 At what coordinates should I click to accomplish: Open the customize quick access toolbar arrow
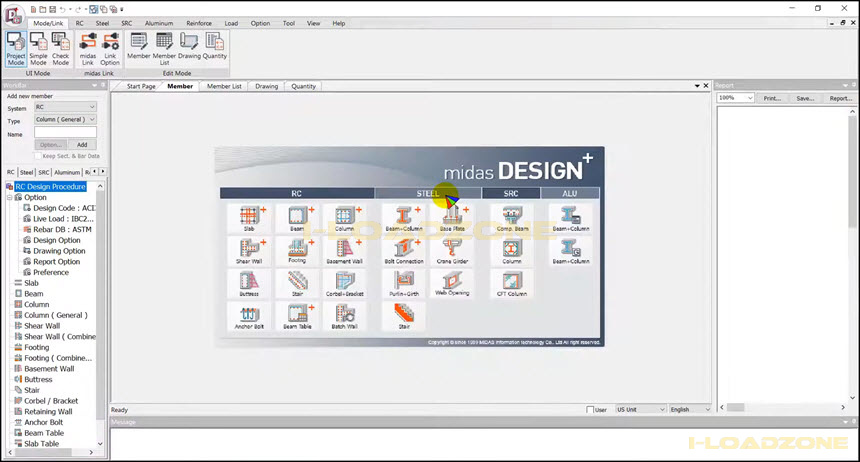[x=122, y=9]
